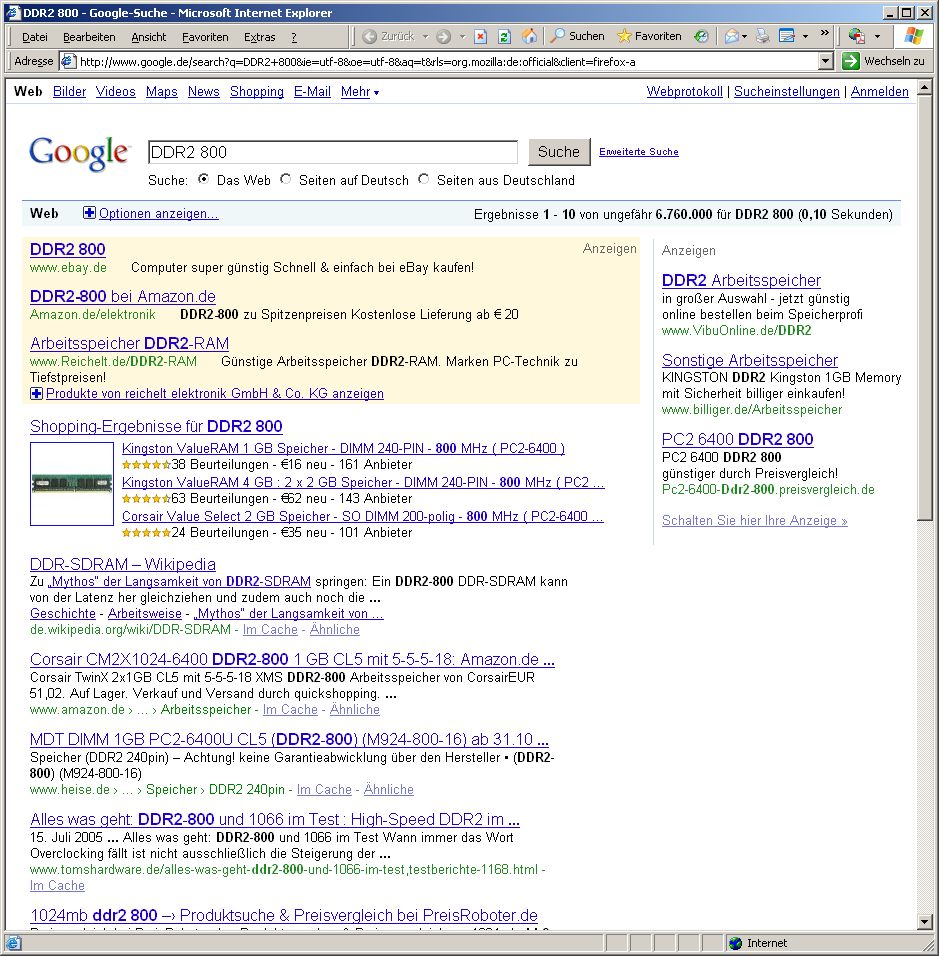Click the mail envelope toolbar icon
Screen dimensions: 939x956
pyautogui.click(x=732, y=37)
